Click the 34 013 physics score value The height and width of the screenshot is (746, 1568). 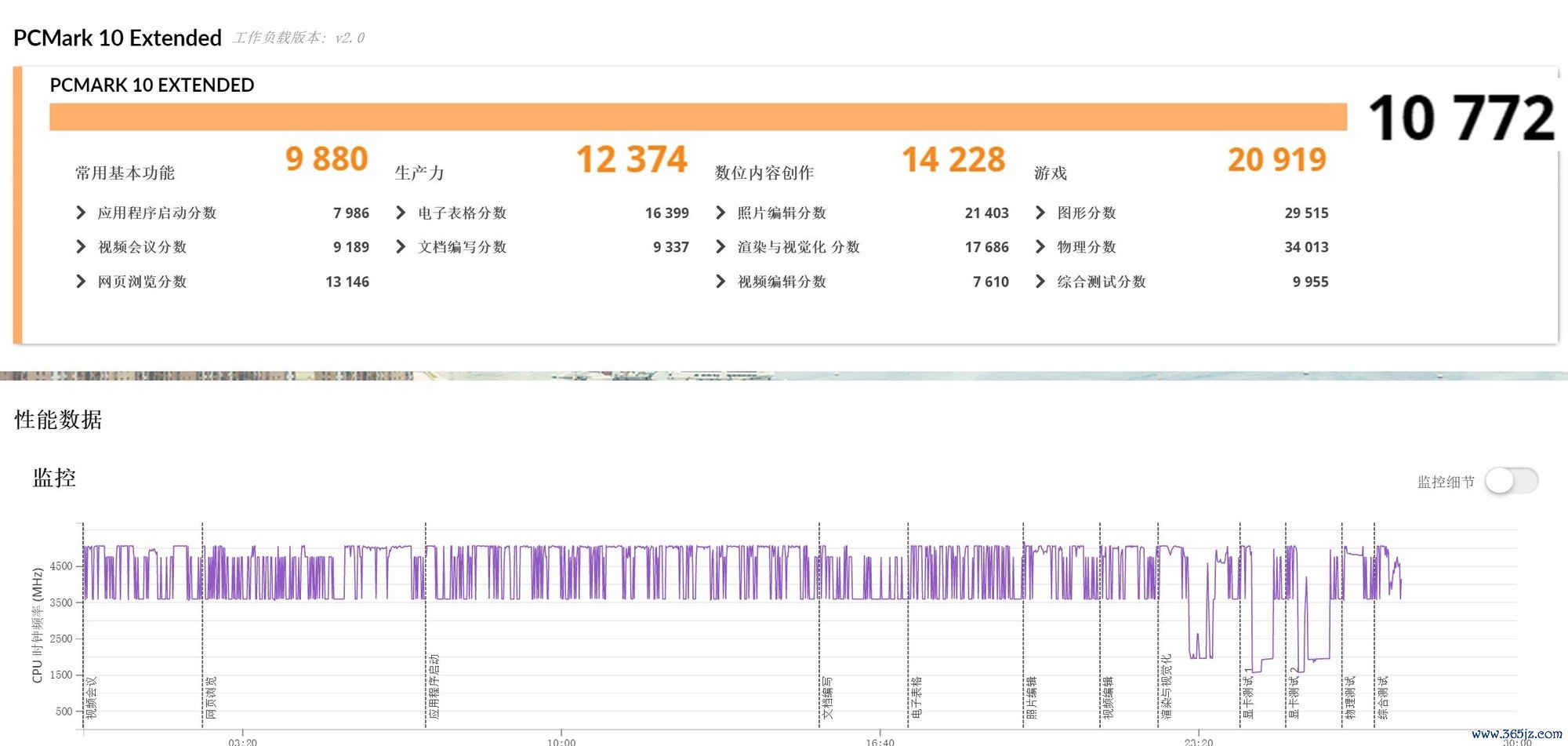point(1307,247)
